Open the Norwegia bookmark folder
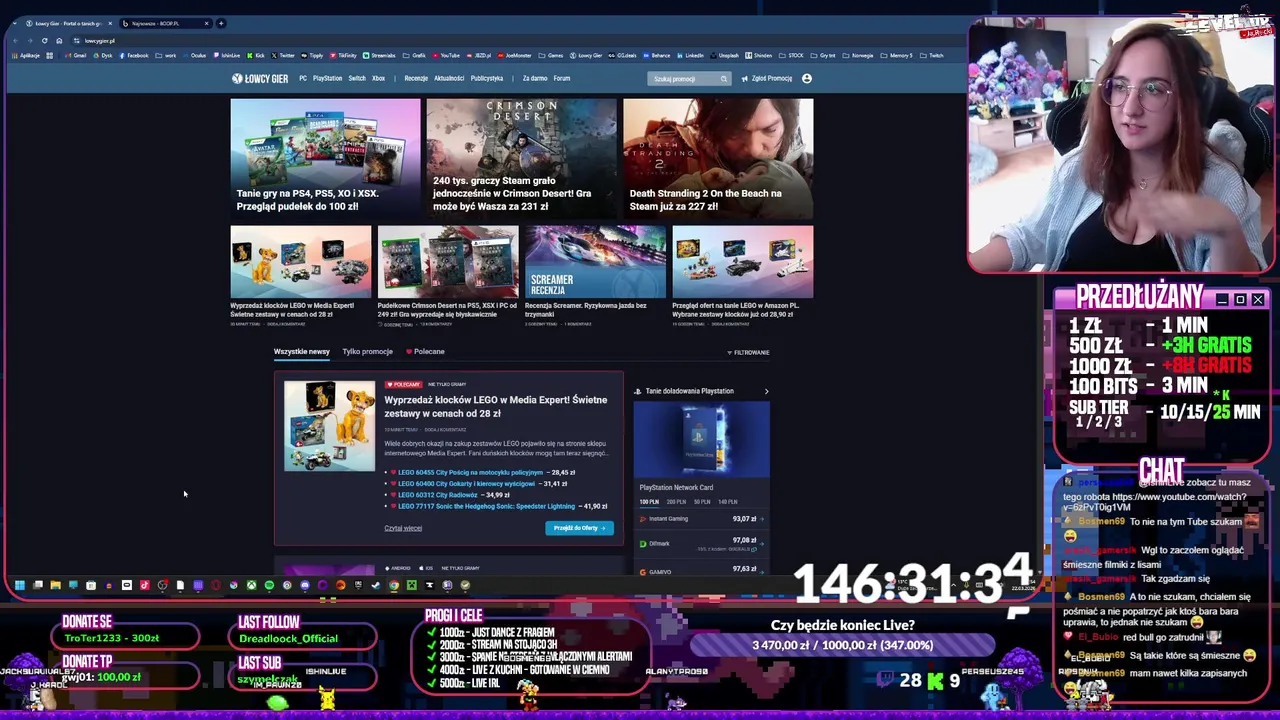Image resolution: width=1280 pixels, height=720 pixels. coord(858,55)
